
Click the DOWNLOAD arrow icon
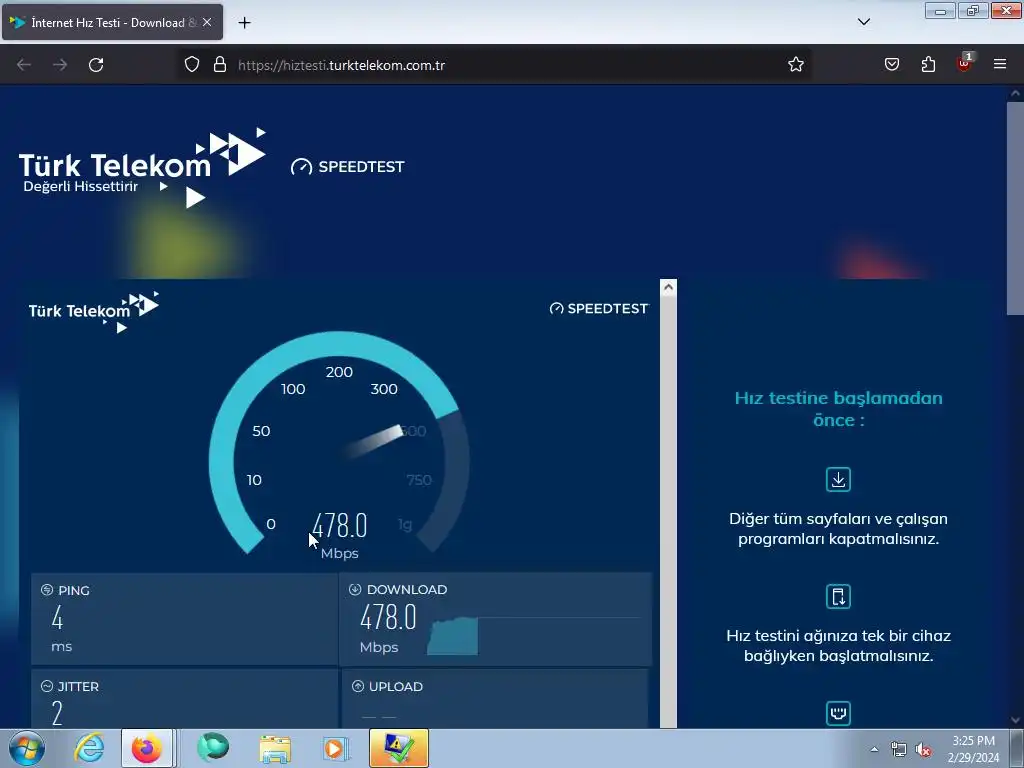pyautogui.click(x=355, y=590)
